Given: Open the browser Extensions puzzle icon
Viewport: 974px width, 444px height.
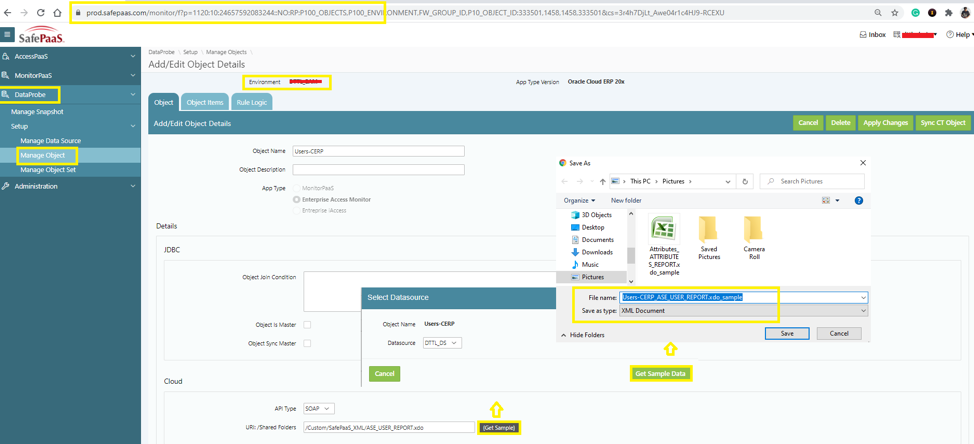Looking at the screenshot, I should pyautogui.click(x=948, y=13).
